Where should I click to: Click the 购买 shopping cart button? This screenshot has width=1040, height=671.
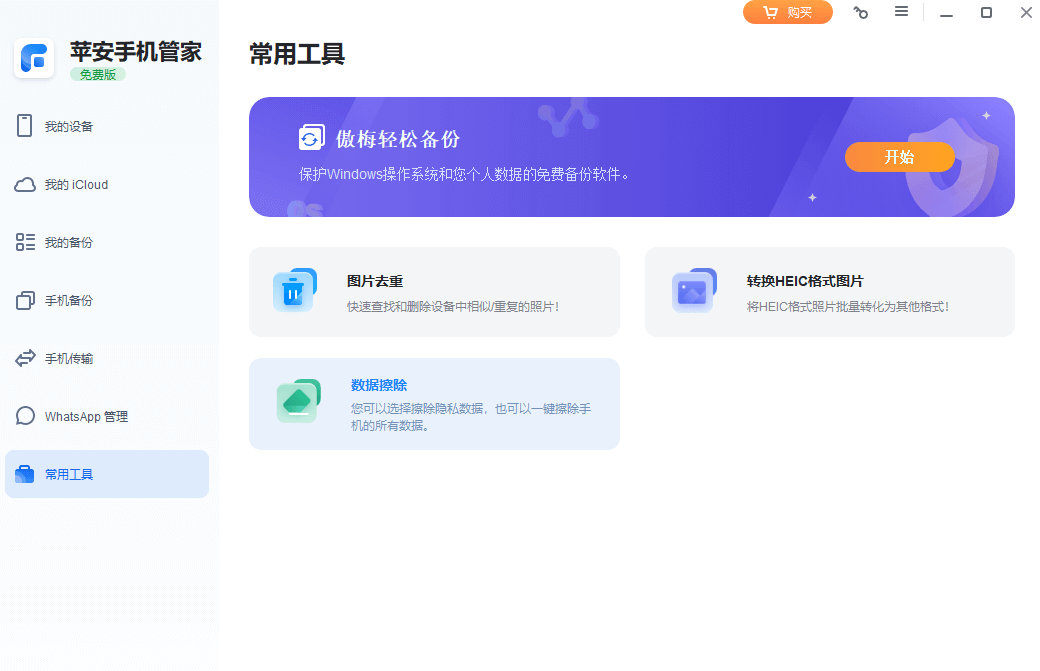[787, 12]
